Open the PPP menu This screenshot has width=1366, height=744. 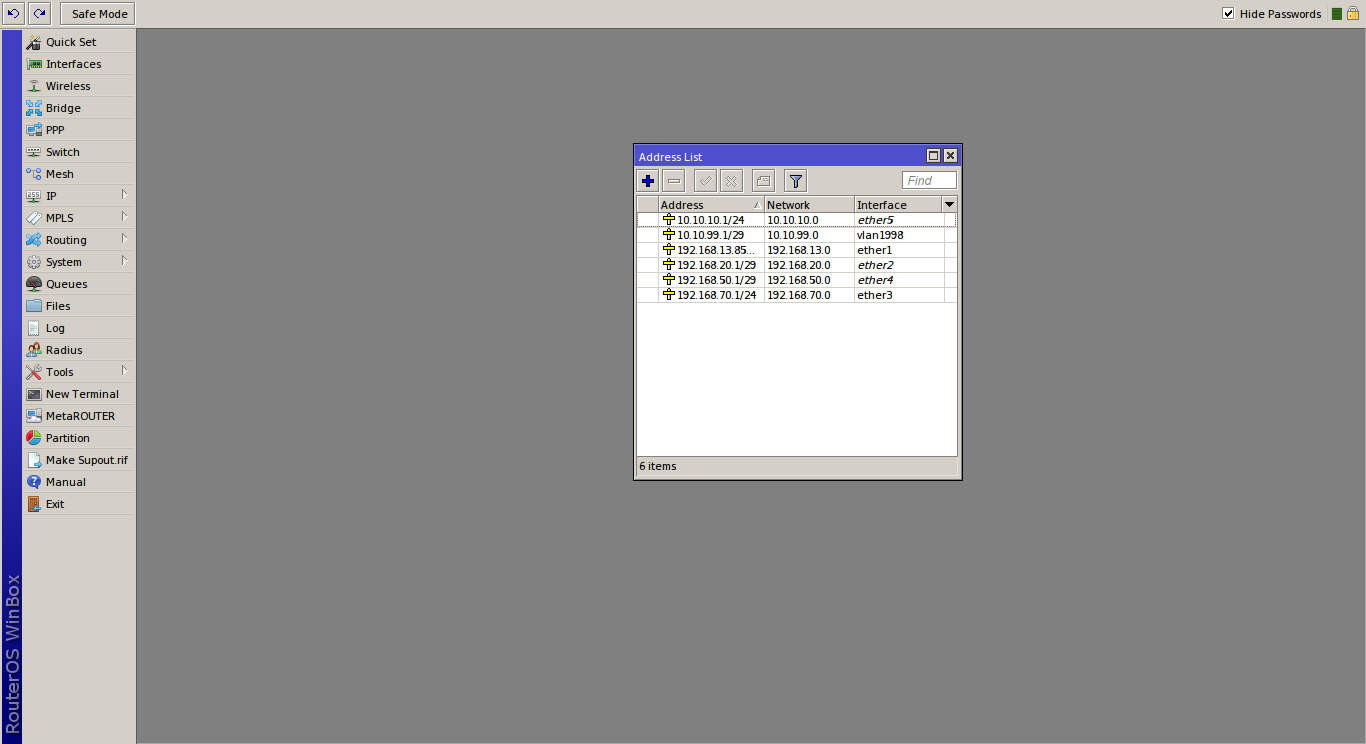[78, 130]
